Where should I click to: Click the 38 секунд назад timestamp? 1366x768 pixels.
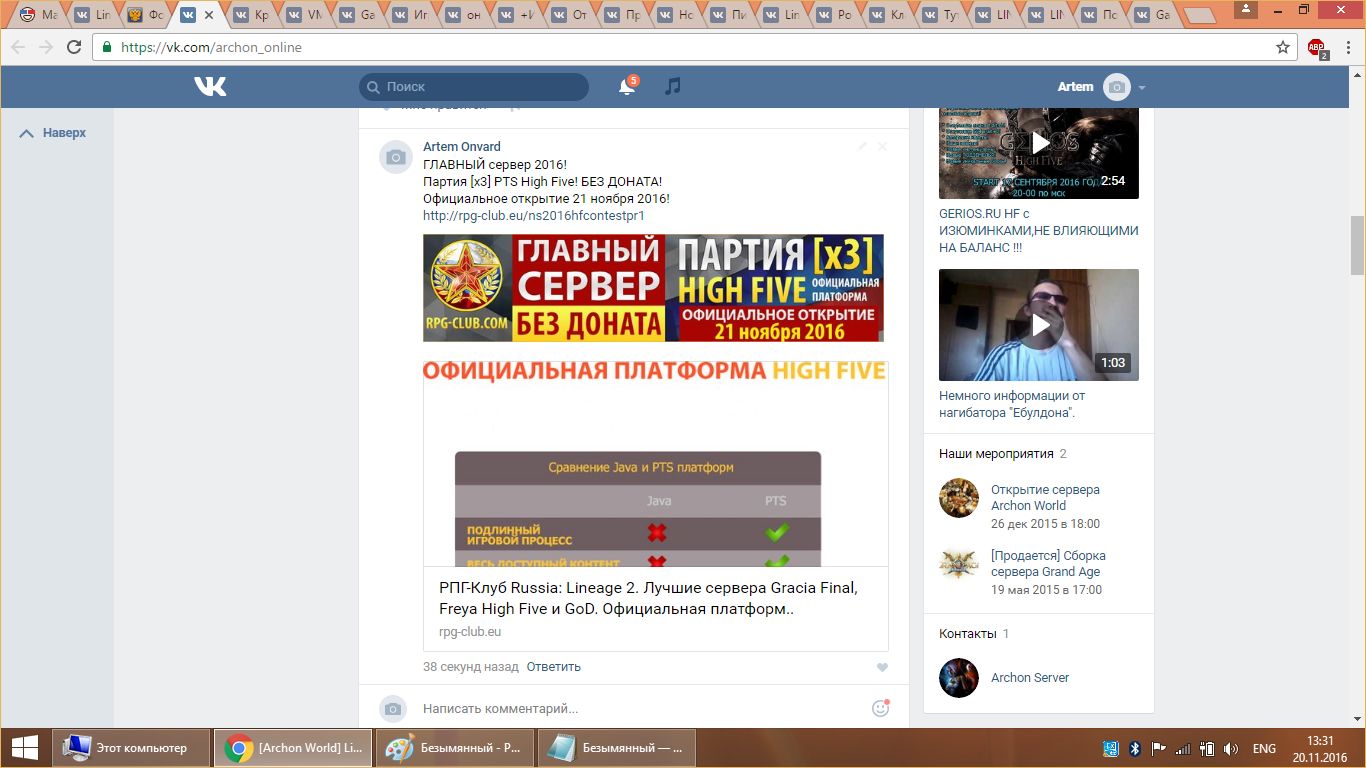(x=471, y=667)
